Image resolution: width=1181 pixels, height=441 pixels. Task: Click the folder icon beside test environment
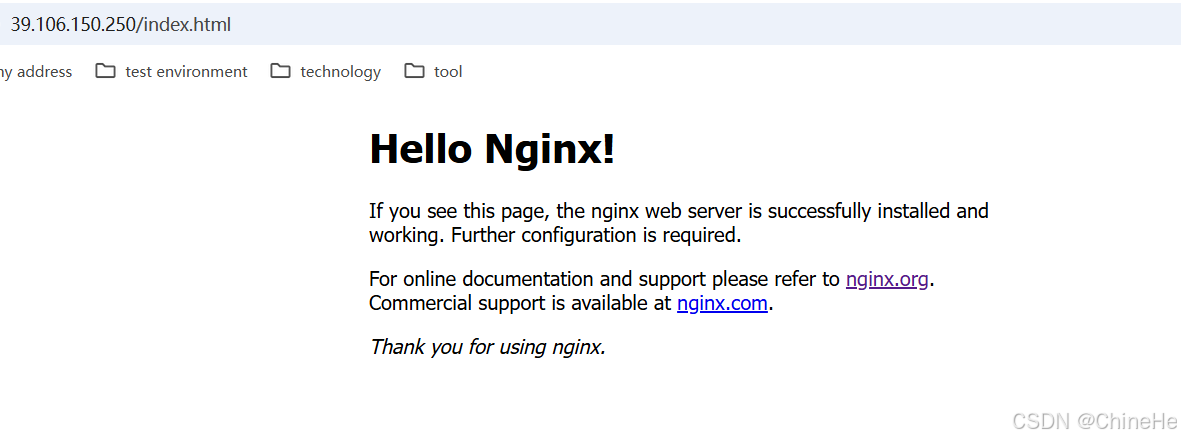pyautogui.click(x=105, y=71)
